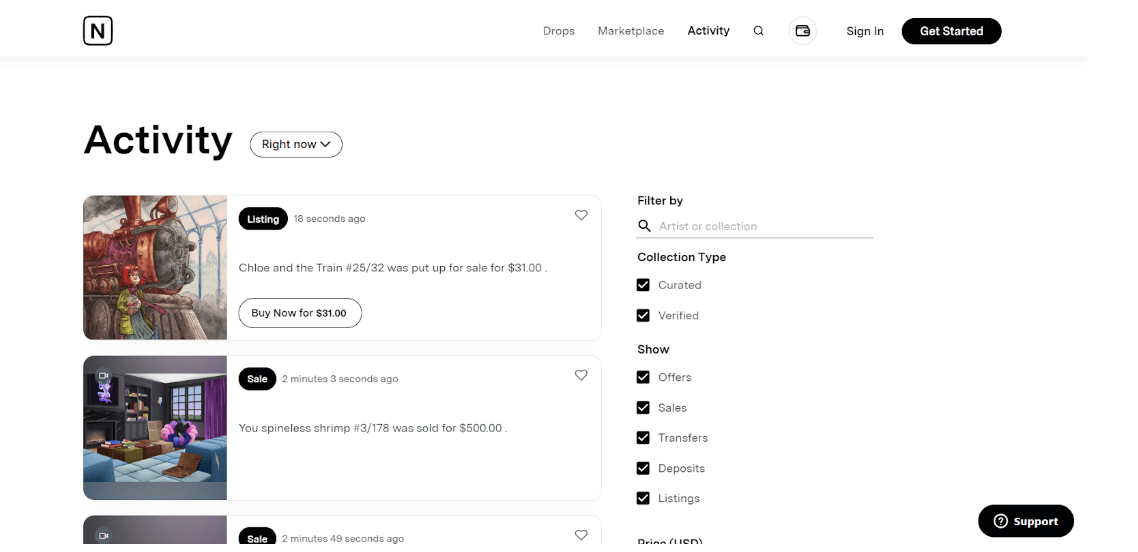The width and height of the screenshot is (1138, 552).
Task: Favorite the You spineless shrimp sale
Action: point(581,375)
